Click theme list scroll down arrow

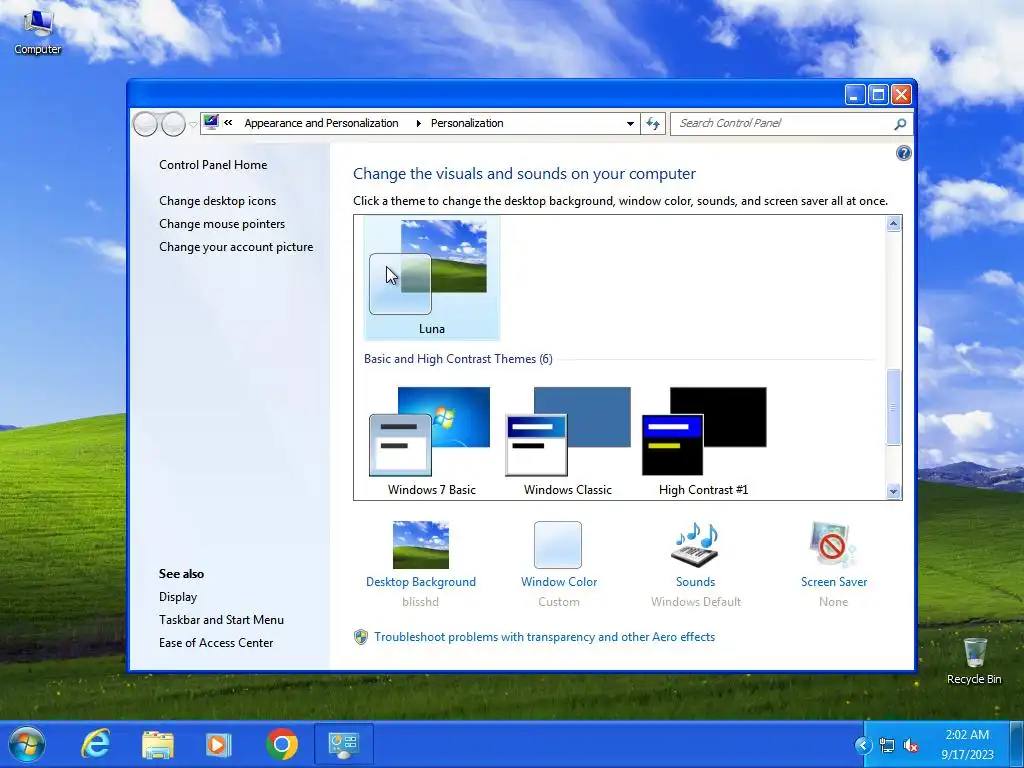coord(893,491)
